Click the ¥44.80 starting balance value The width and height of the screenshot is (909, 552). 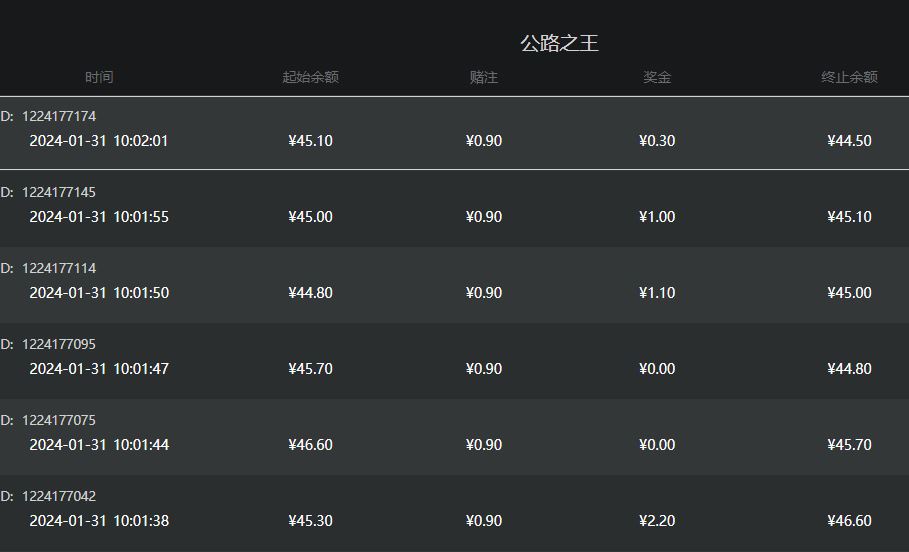(x=311, y=292)
